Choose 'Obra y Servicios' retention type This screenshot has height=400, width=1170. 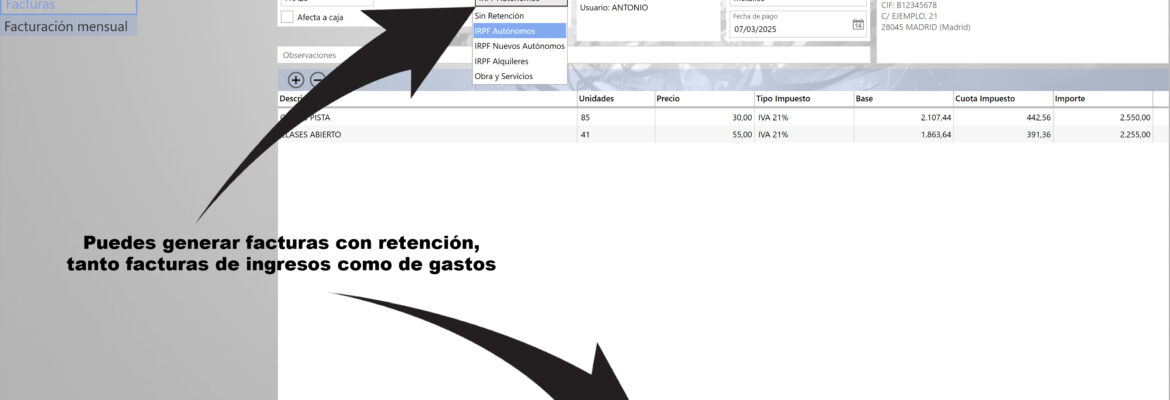pyautogui.click(x=519, y=76)
